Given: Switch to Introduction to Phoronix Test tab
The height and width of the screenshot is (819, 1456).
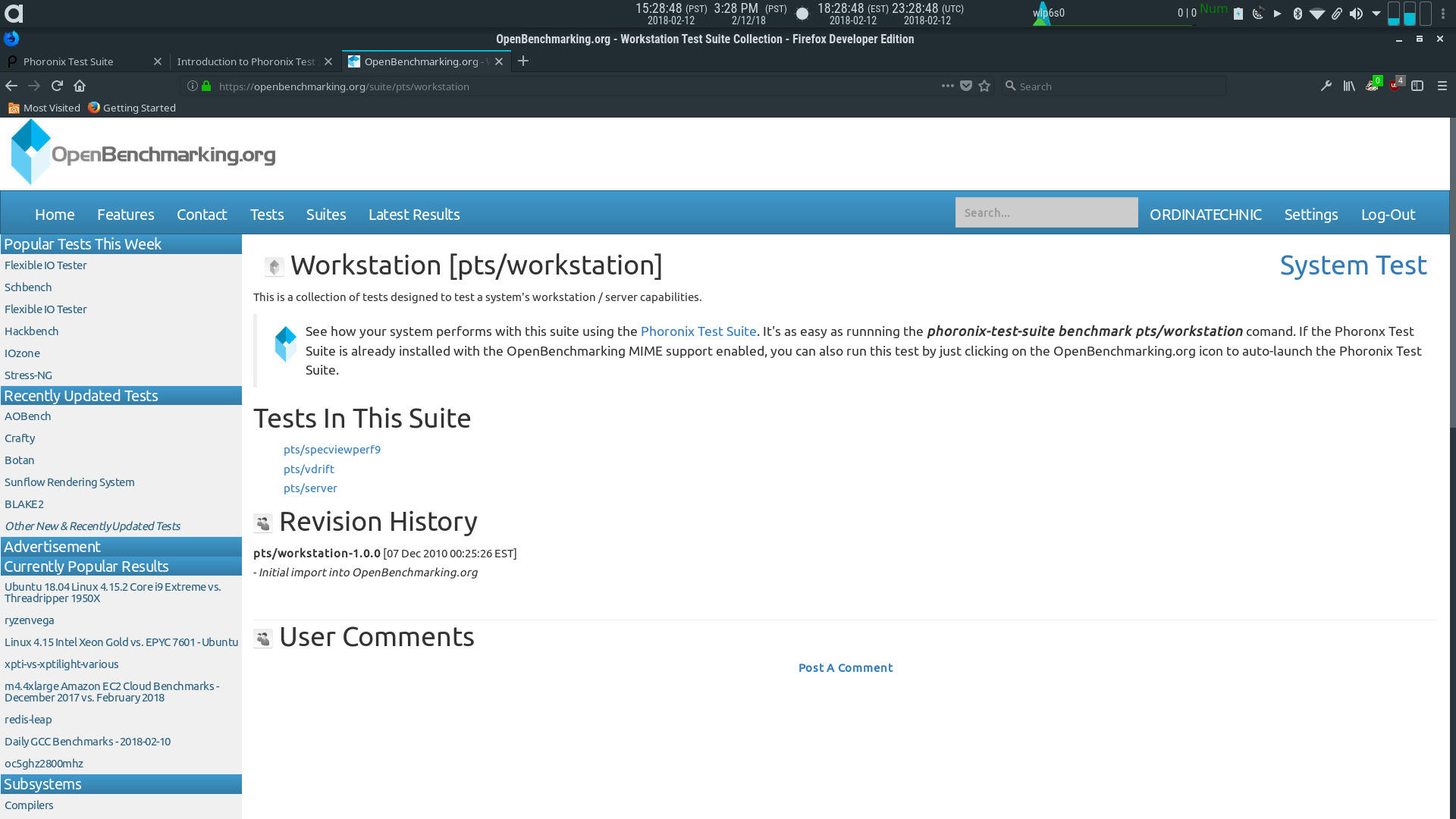Looking at the screenshot, I should coord(246,61).
